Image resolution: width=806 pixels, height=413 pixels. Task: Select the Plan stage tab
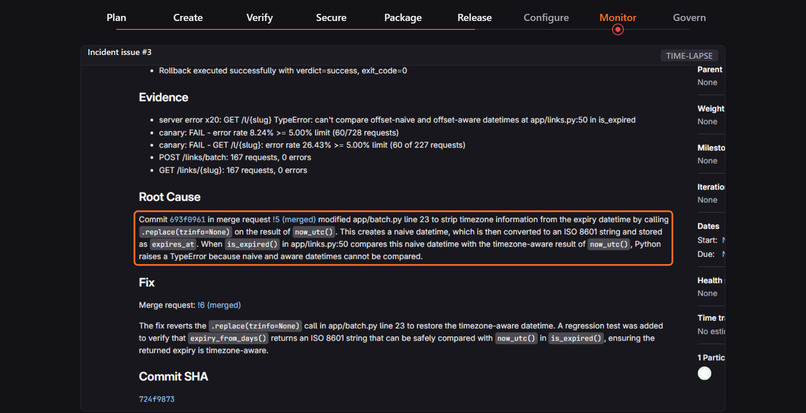[x=116, y=17]
